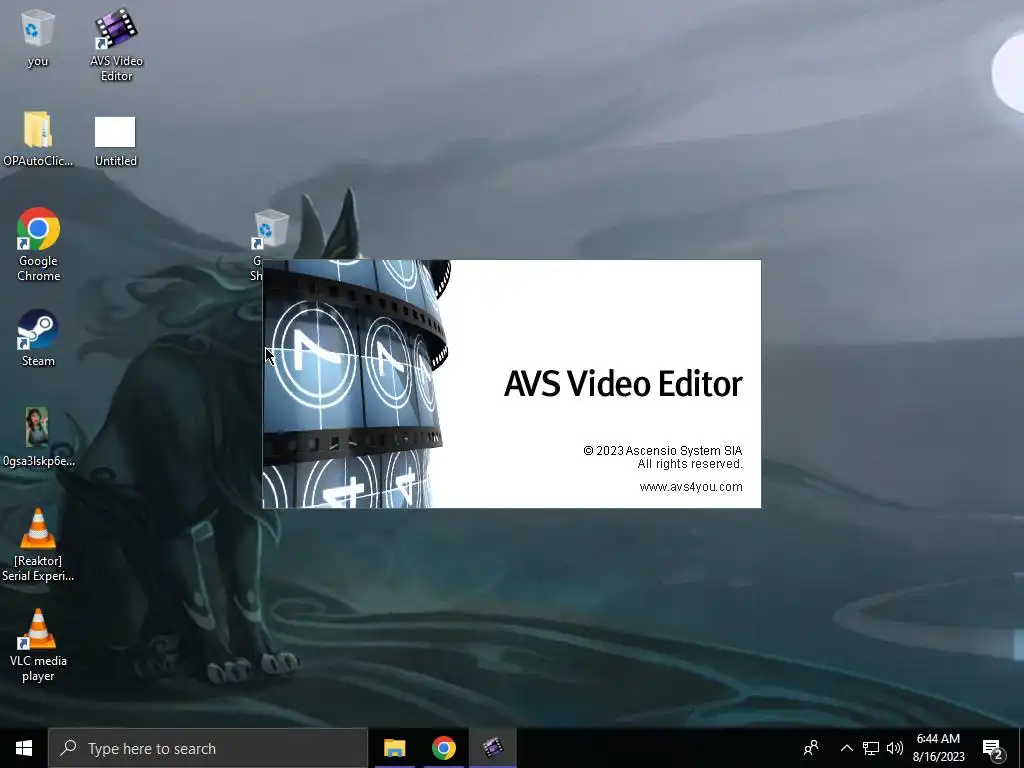Click the AVS Video Editor splash title
1024x768 pixels.
(x=623, y=383)
